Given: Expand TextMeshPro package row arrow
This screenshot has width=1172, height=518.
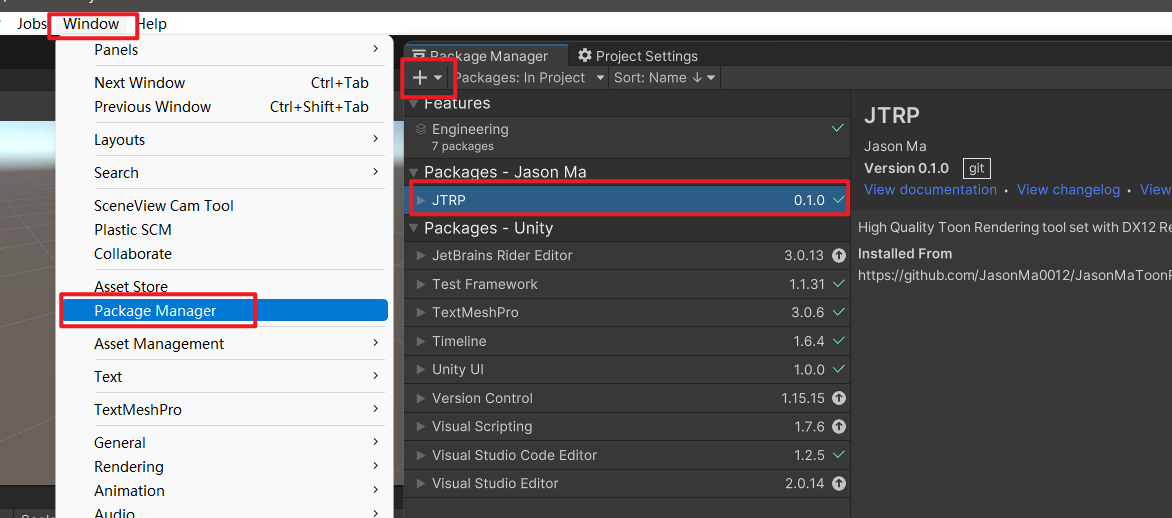Looking at the screenshot, I should (421, 312).
